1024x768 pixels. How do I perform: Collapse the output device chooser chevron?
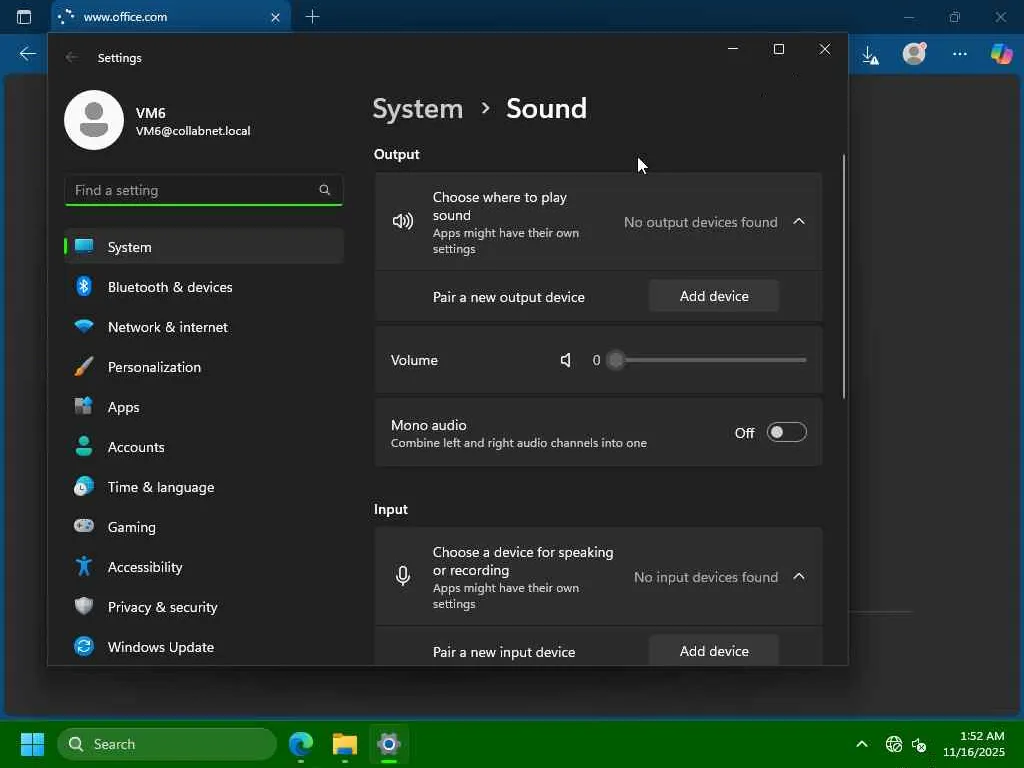pyautogui.click(x=799, y=222)
